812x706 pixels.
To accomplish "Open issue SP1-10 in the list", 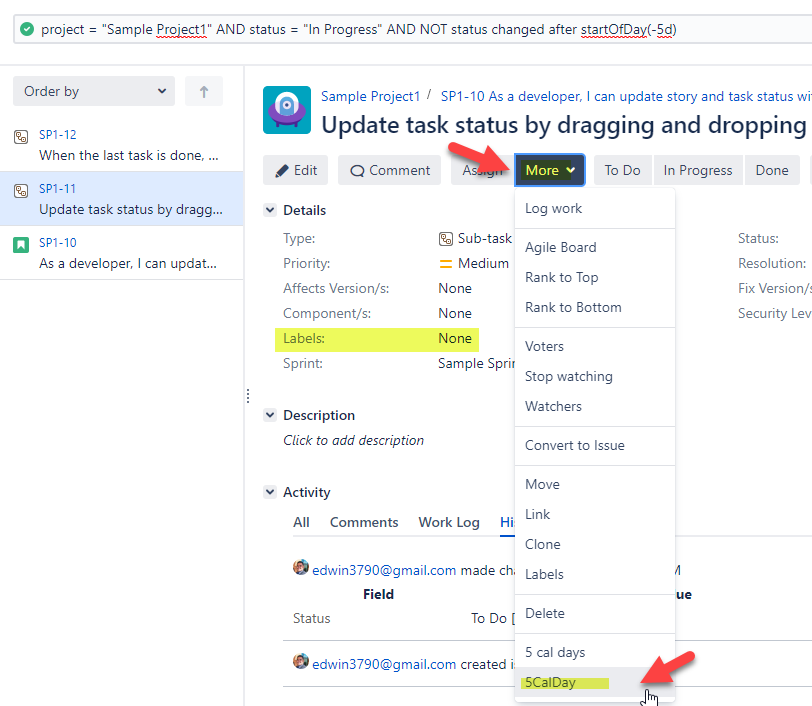I will 122,253.
